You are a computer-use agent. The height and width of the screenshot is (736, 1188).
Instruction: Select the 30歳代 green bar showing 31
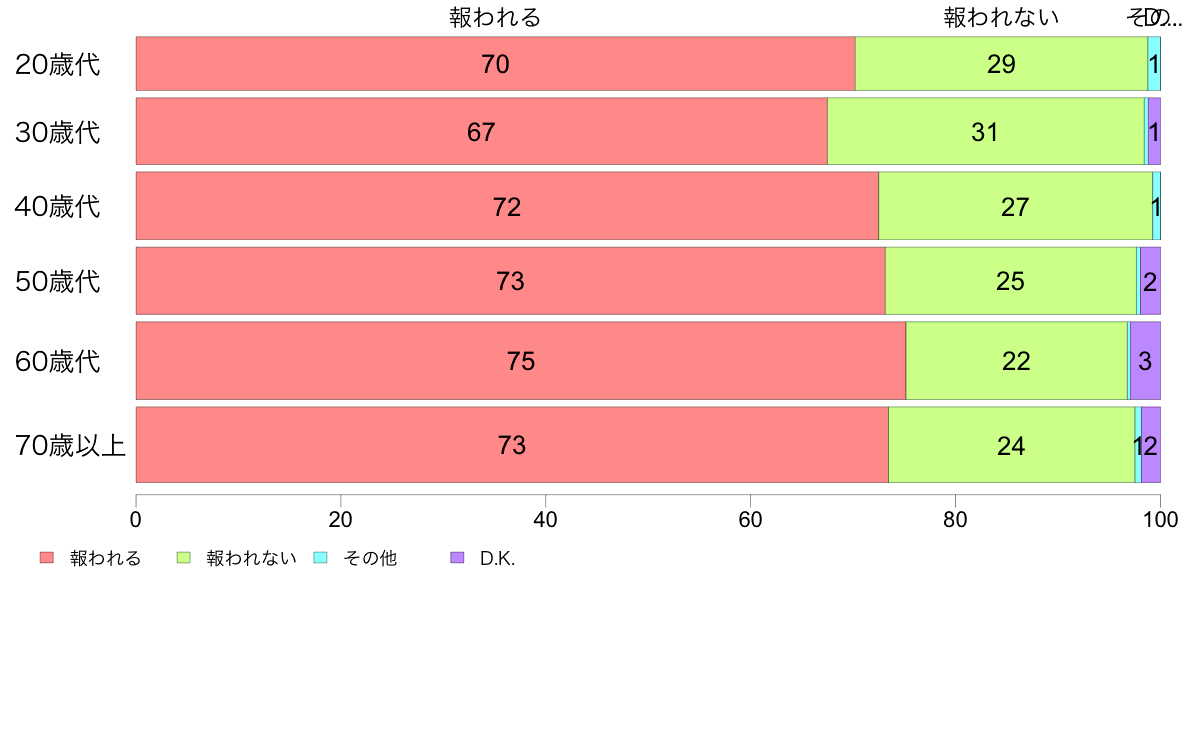pos(986,131)
